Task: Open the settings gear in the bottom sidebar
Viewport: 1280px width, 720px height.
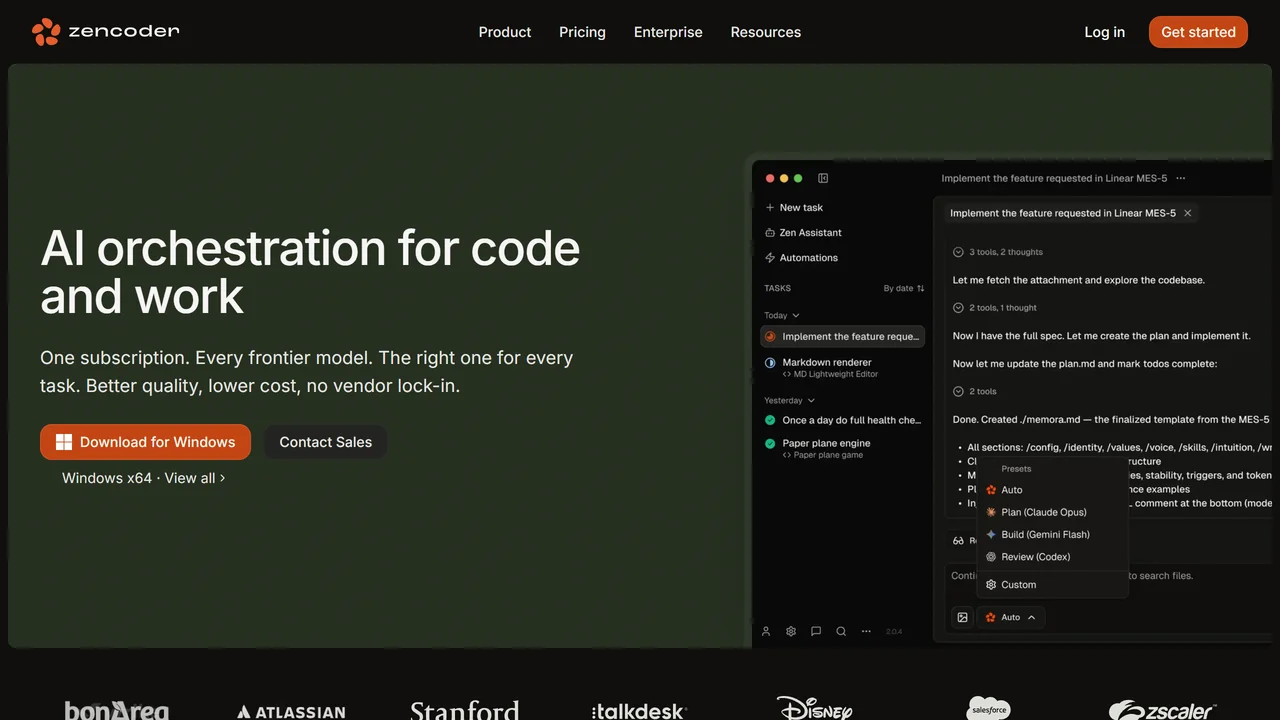Action: [x=791, y=631]
